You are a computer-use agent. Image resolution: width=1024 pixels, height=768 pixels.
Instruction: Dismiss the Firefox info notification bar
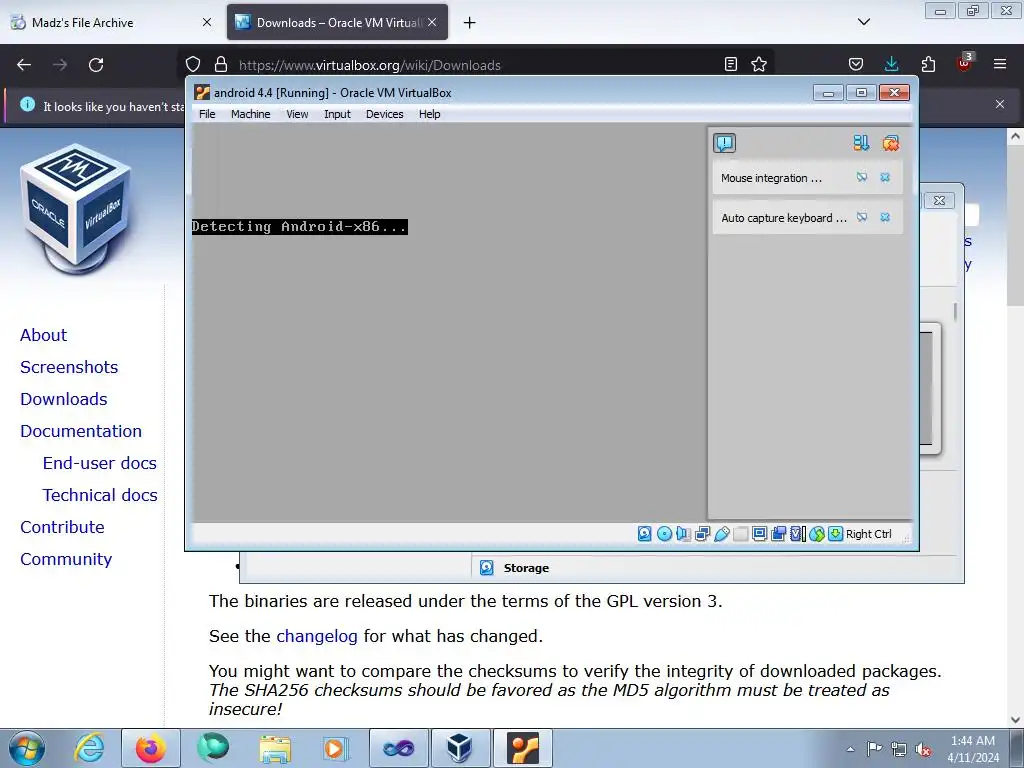[1000, 104]
